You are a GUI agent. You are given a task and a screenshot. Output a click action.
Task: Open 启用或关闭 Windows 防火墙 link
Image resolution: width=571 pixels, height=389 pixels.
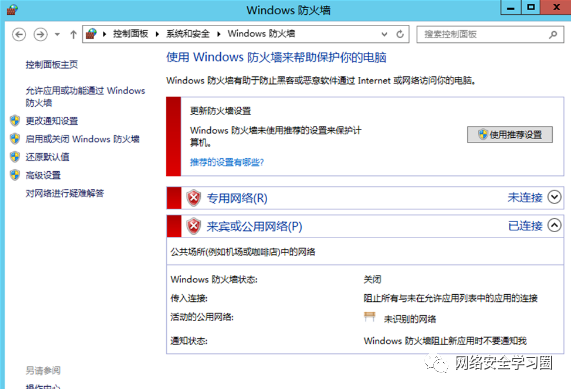83,139
